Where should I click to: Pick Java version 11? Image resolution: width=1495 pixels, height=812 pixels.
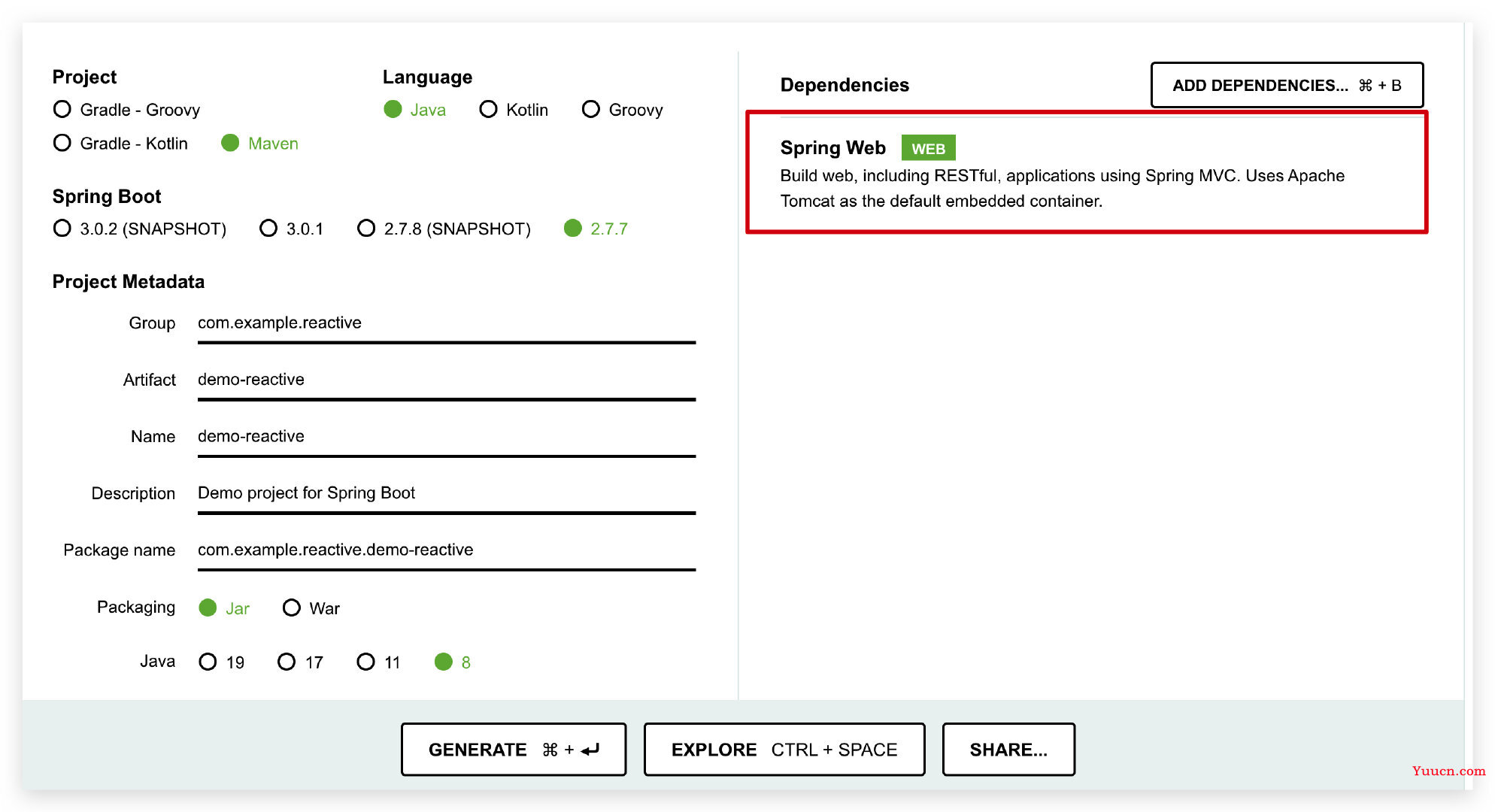coord(378,662)
